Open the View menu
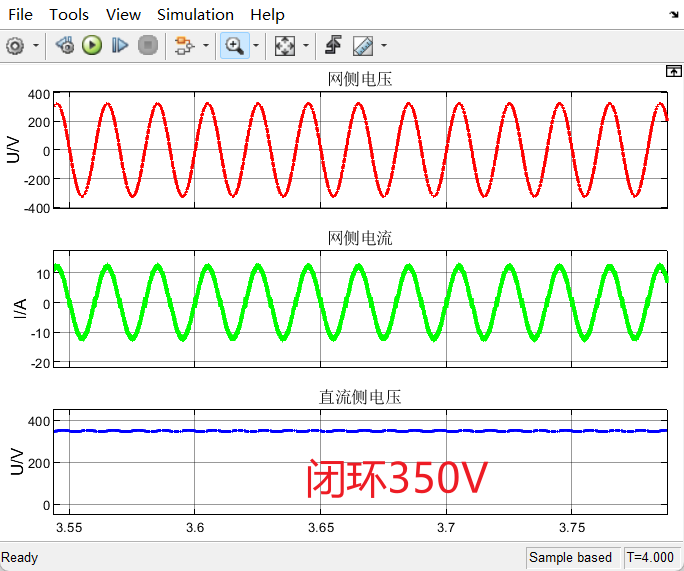The width and height of the screenshot is (684, 571). point(123,14)
